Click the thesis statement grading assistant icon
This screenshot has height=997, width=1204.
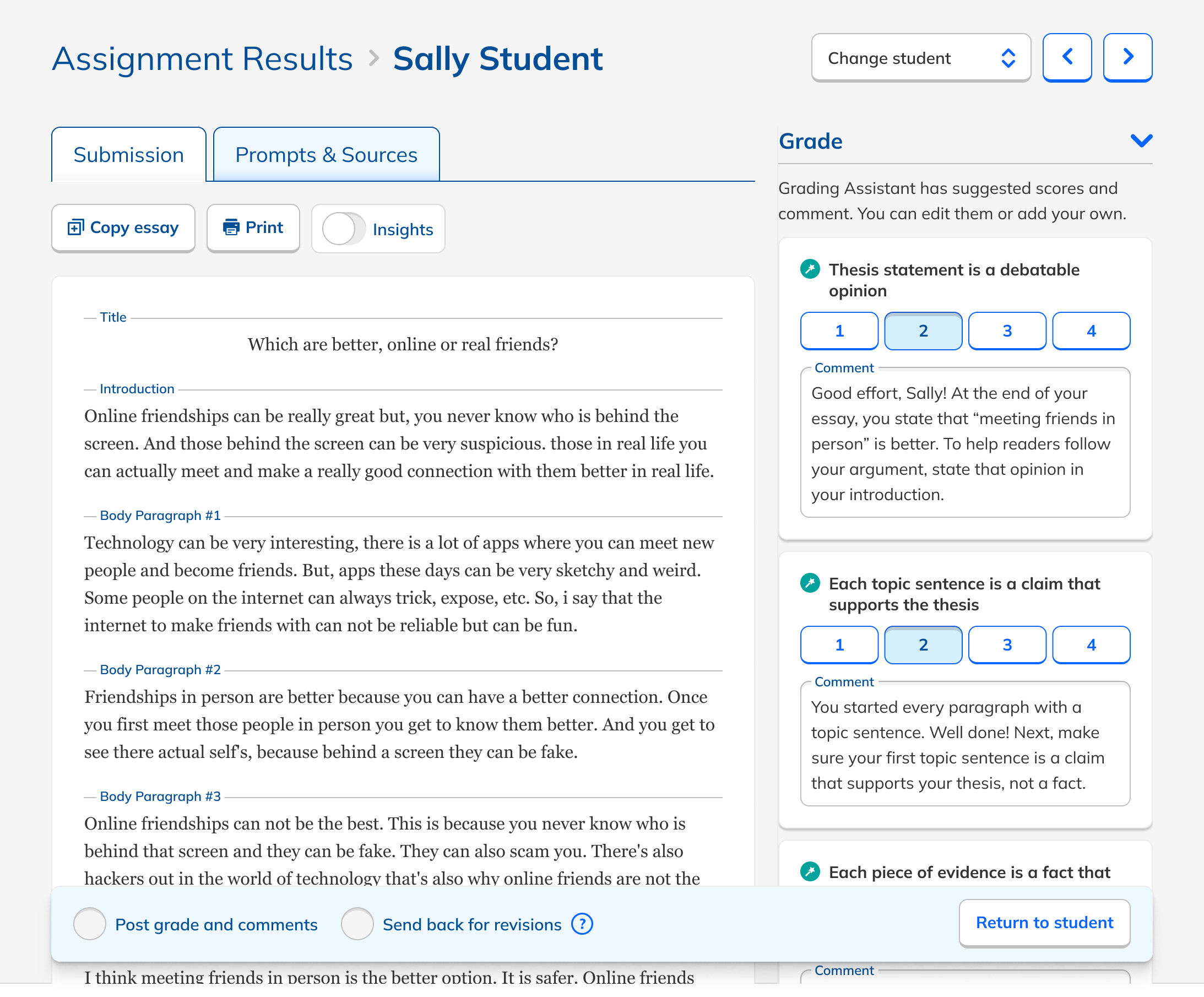[x=810, y=269]
